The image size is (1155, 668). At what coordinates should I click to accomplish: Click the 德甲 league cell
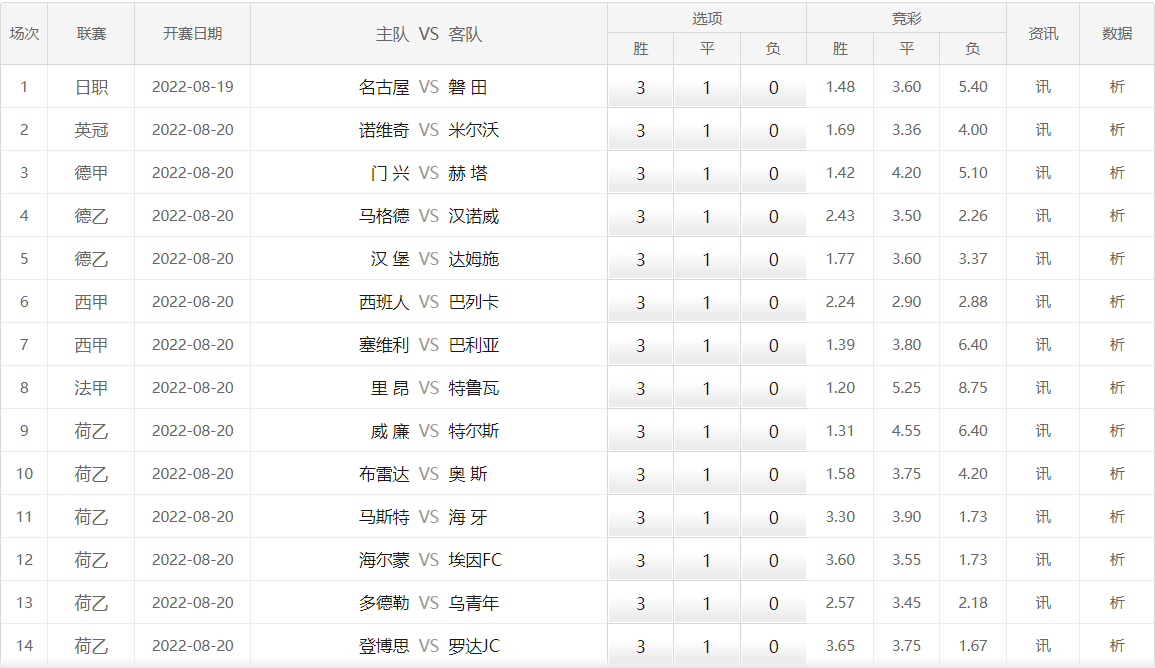click(91, 173)
